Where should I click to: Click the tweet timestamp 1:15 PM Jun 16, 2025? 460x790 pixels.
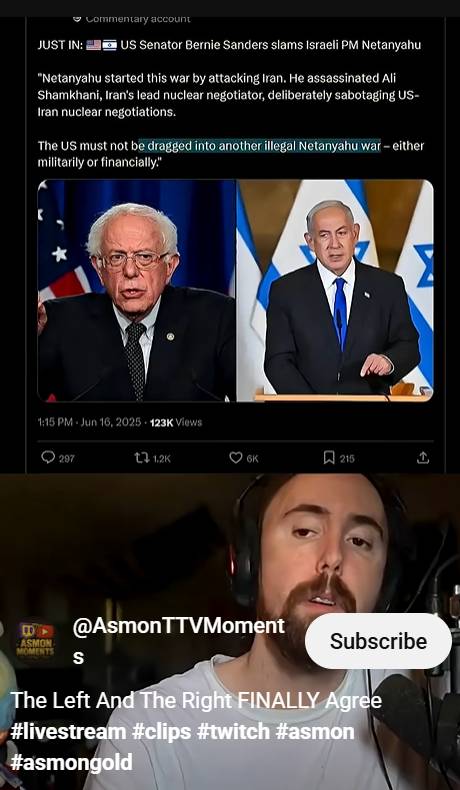point(89,422)
